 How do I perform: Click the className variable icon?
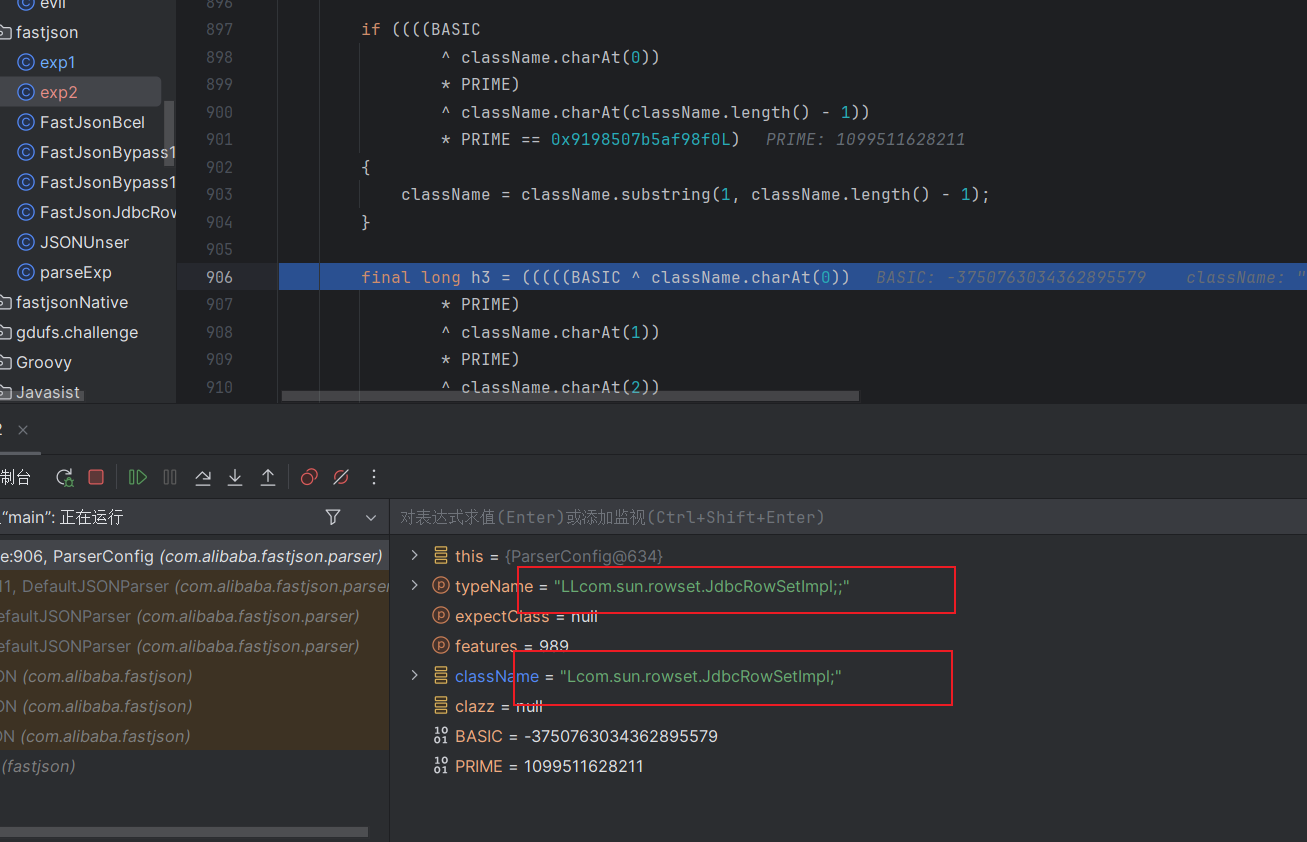pyautogui.click(x=441, y=676)
